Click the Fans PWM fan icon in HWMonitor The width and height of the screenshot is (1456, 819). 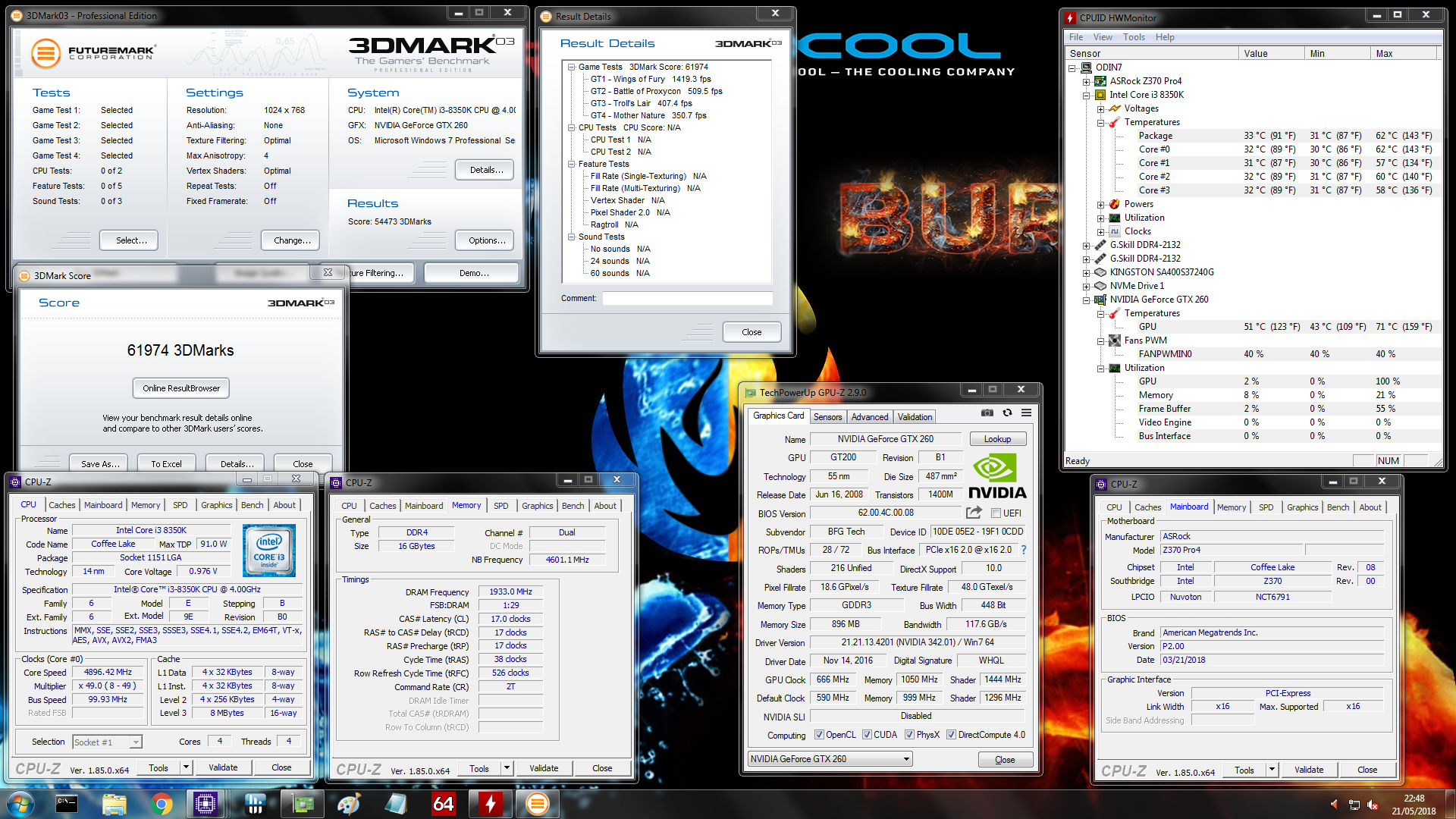point(1115,340)
